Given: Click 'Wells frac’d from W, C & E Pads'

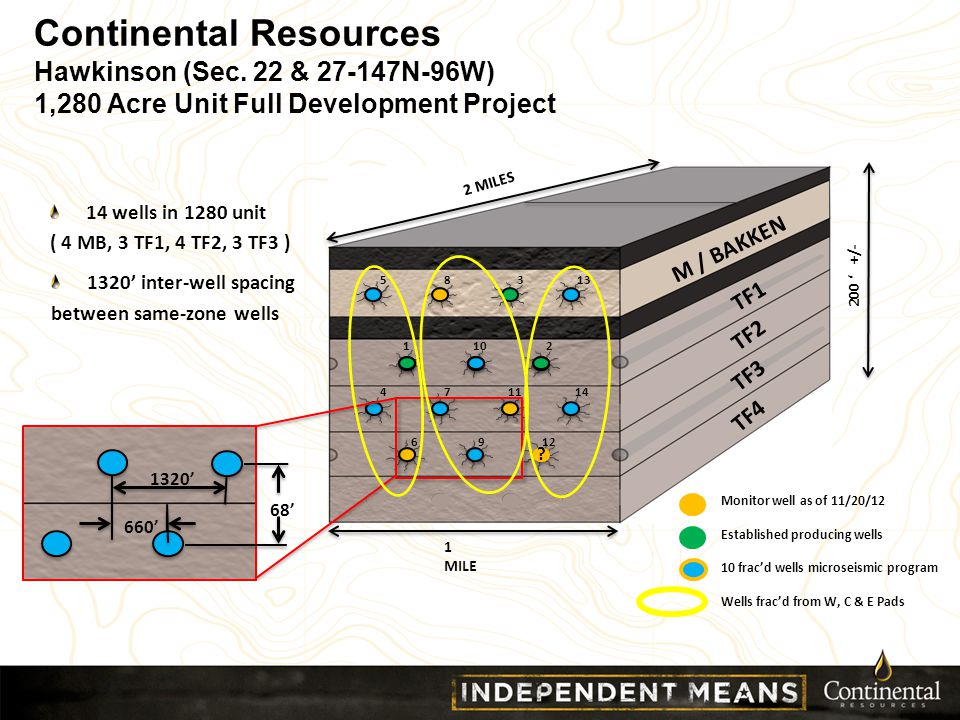Looking at the screenshot, I should [x=812, y=601].
